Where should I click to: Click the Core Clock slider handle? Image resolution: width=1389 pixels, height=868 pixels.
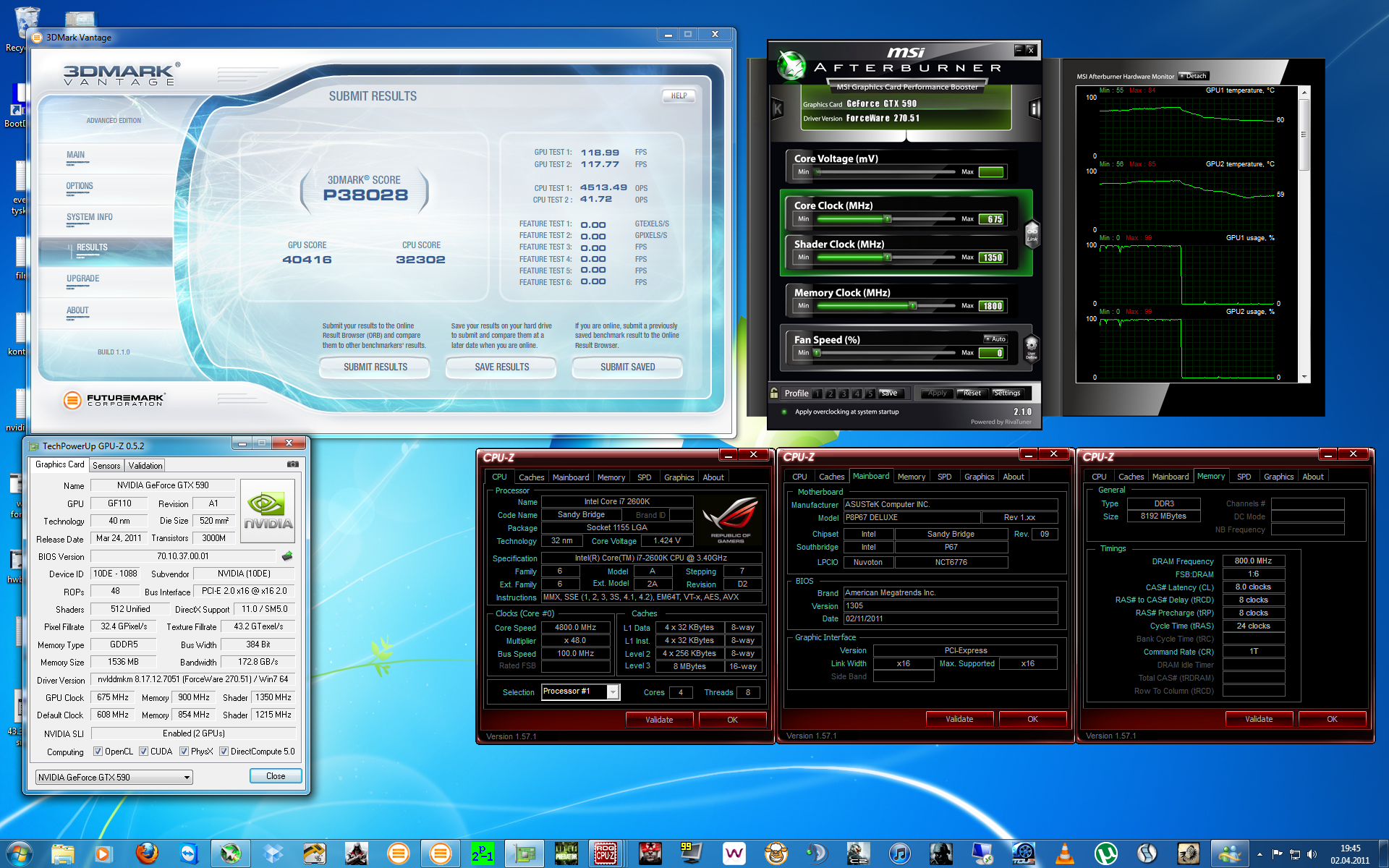click(888, 219)
